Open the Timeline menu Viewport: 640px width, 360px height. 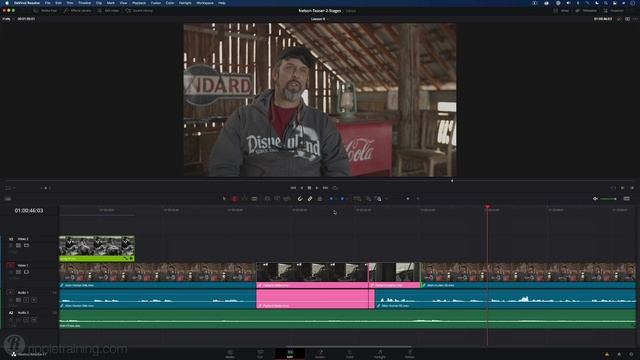point(84,3)
